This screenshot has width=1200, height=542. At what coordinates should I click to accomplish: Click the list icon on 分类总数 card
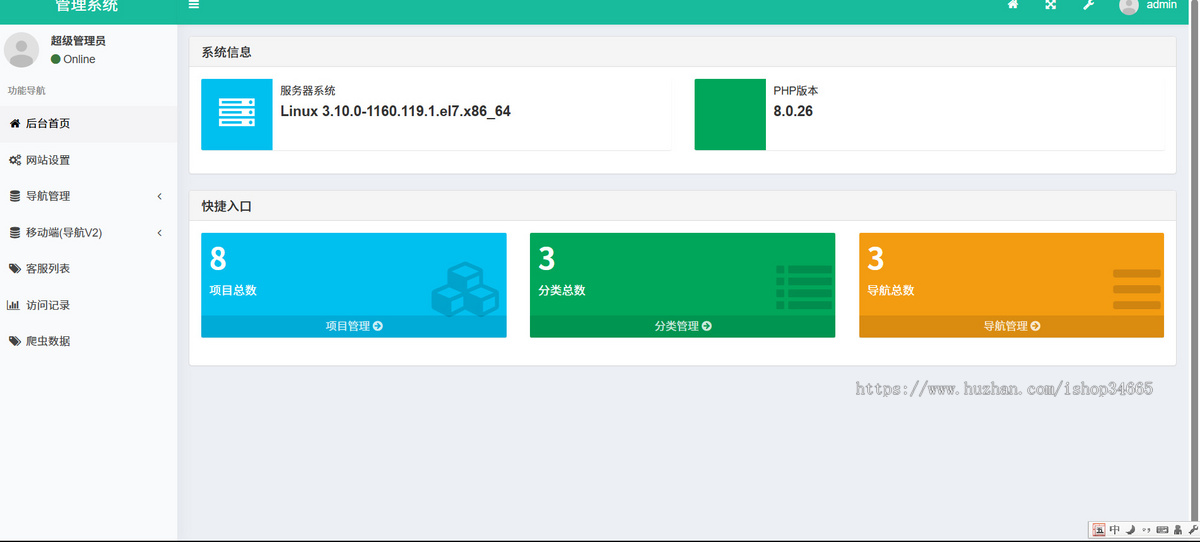[x=804, y=287]
